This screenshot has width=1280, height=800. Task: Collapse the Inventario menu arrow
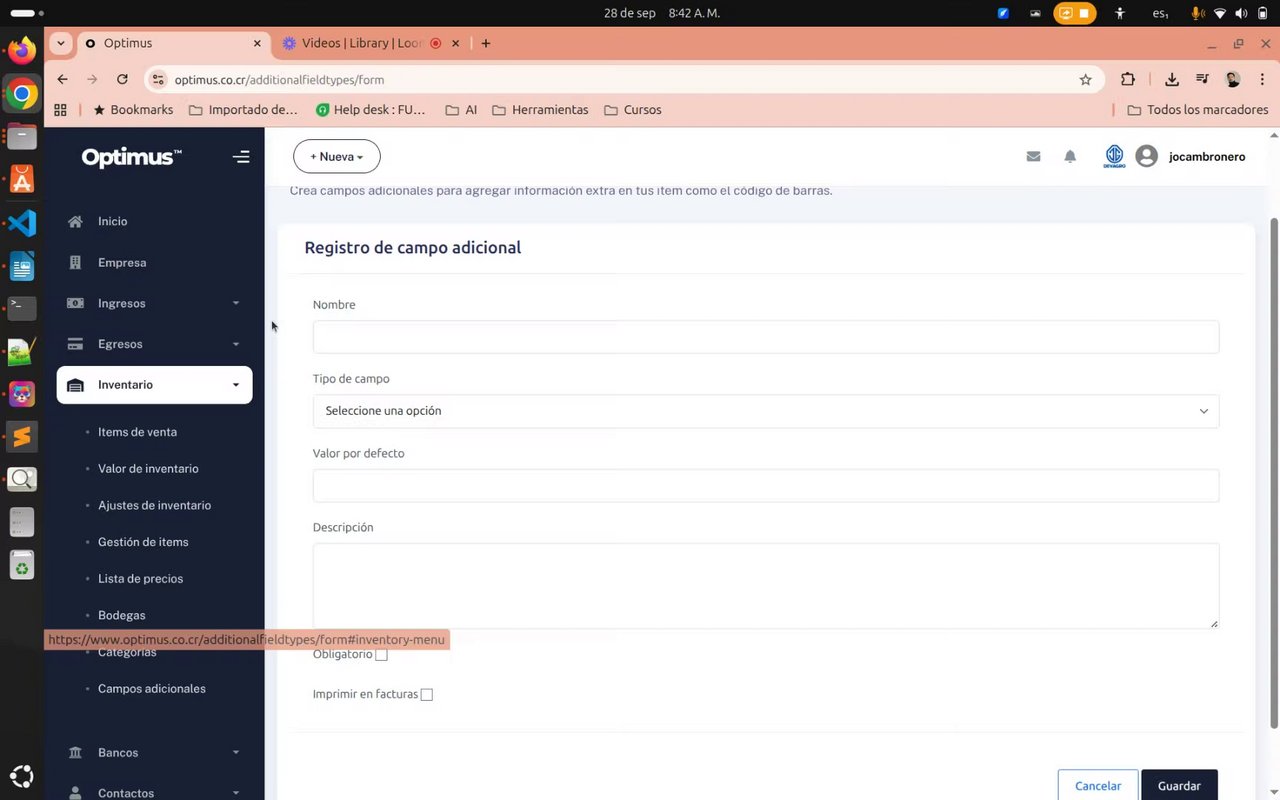coord(236,385)
